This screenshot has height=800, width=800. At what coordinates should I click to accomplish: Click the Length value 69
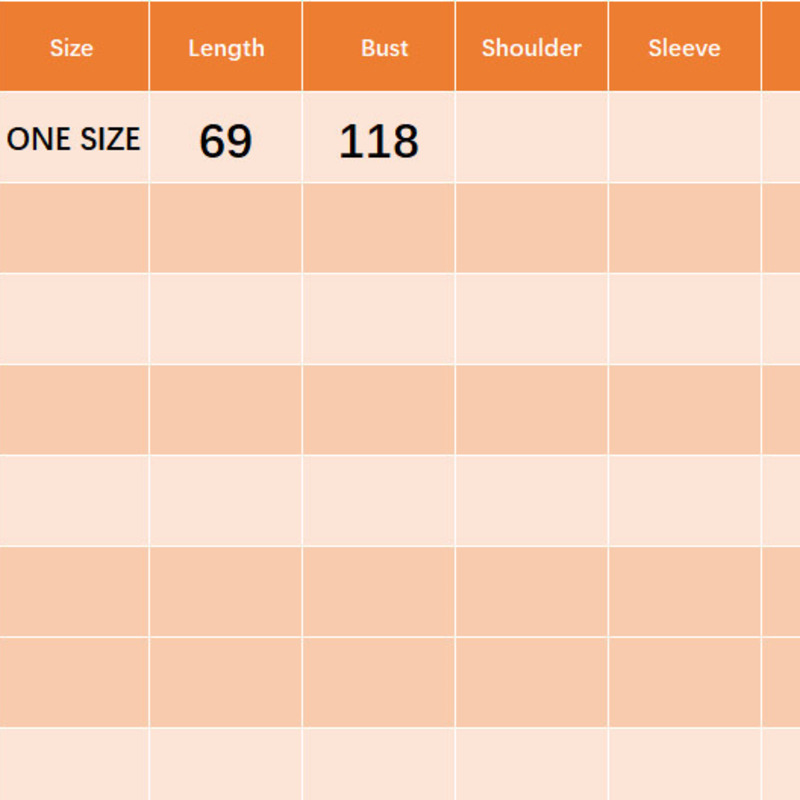(x=226, y=141)
